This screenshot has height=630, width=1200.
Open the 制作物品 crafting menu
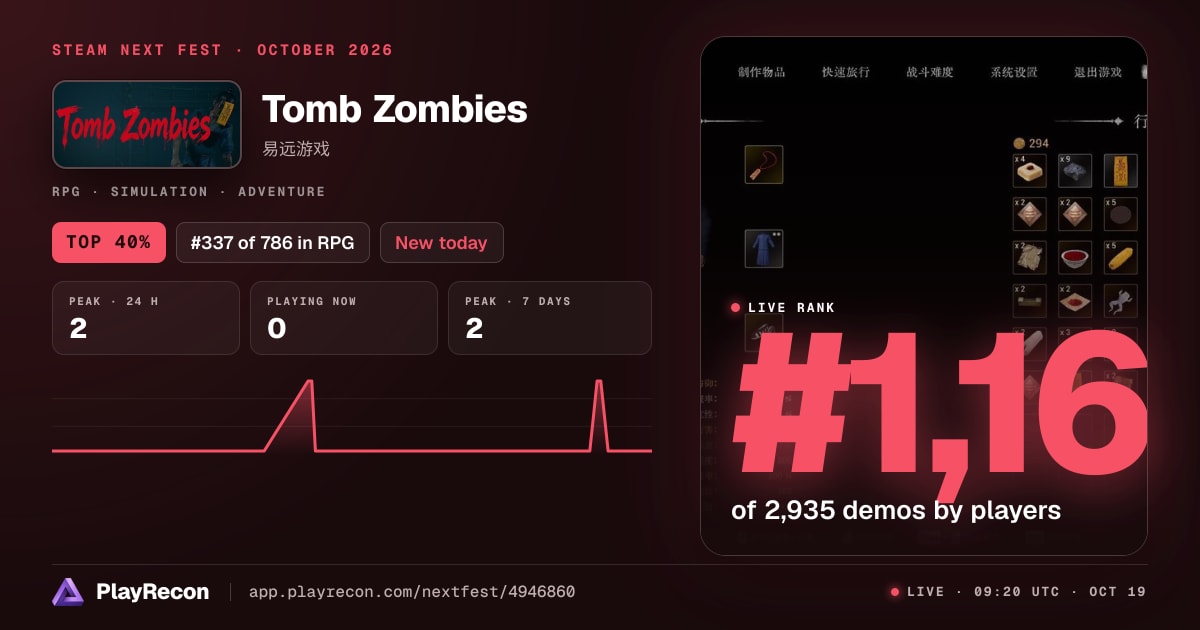pos(762,72)
